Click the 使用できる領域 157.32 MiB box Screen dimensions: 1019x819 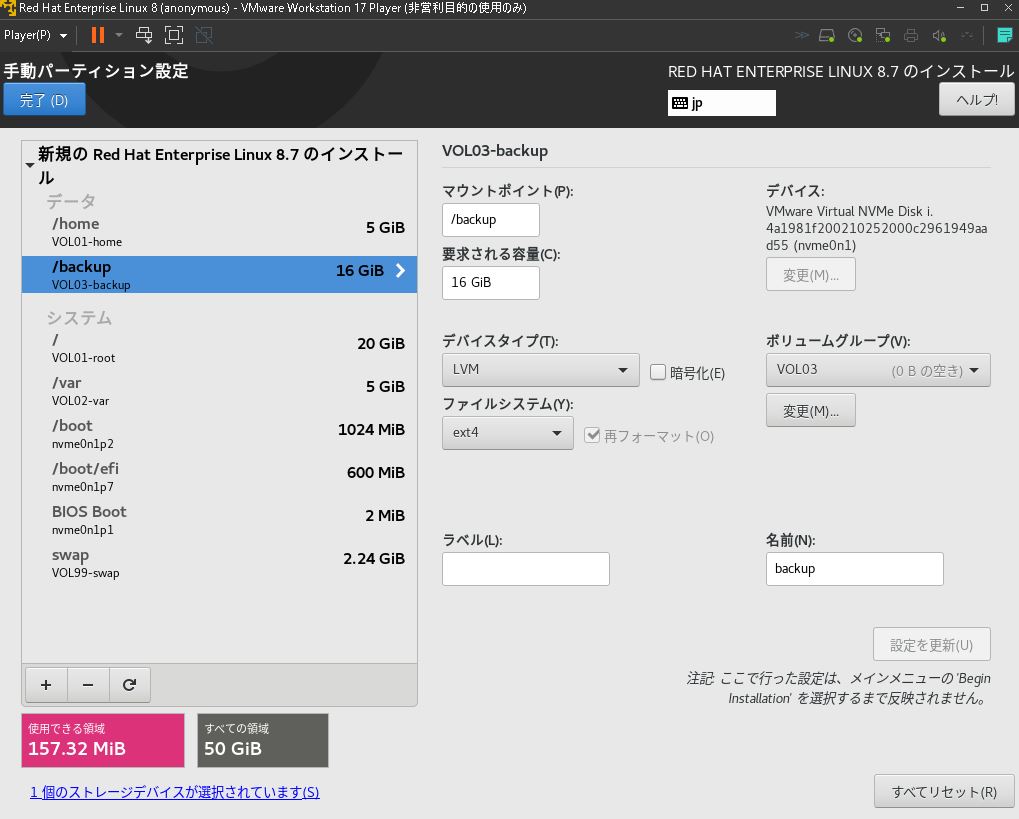[x=103, y=740]
